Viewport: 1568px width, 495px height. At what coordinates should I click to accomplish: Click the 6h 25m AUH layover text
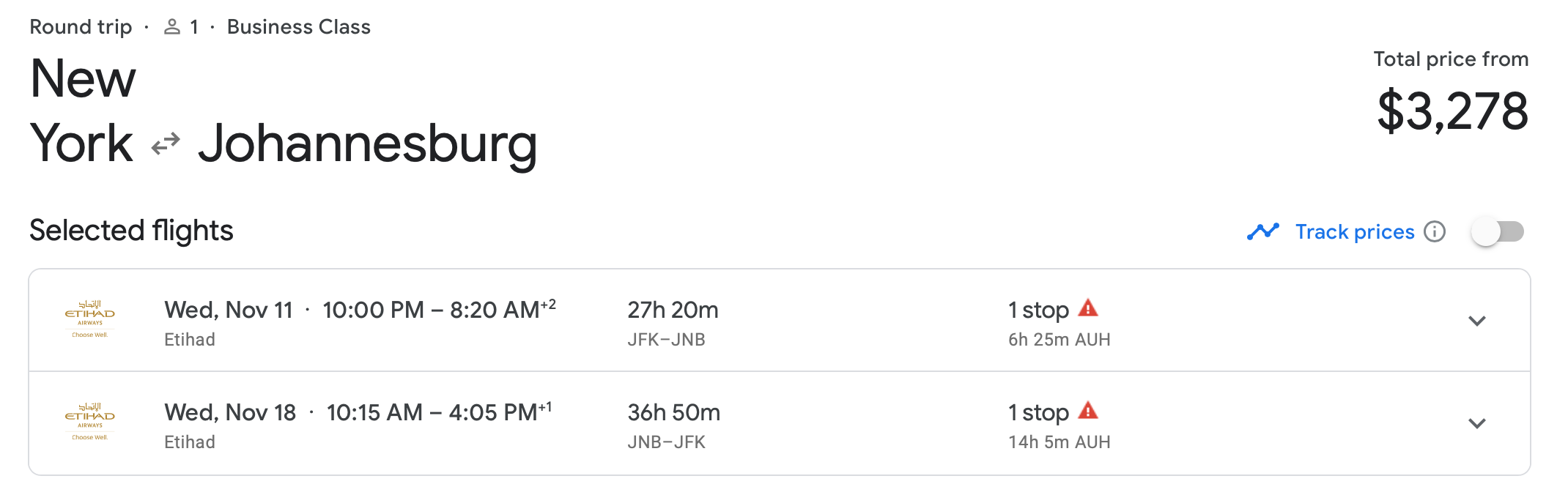[1059, 339]
